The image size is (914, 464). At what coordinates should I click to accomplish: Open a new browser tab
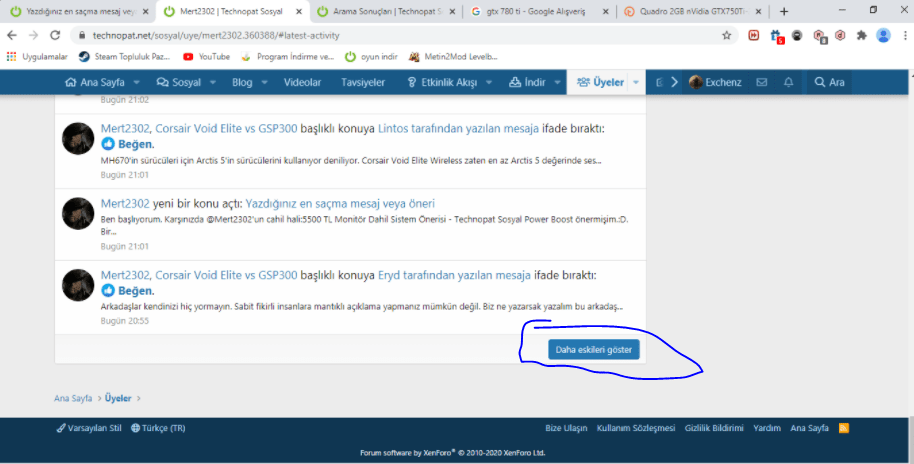pos(784,12)
